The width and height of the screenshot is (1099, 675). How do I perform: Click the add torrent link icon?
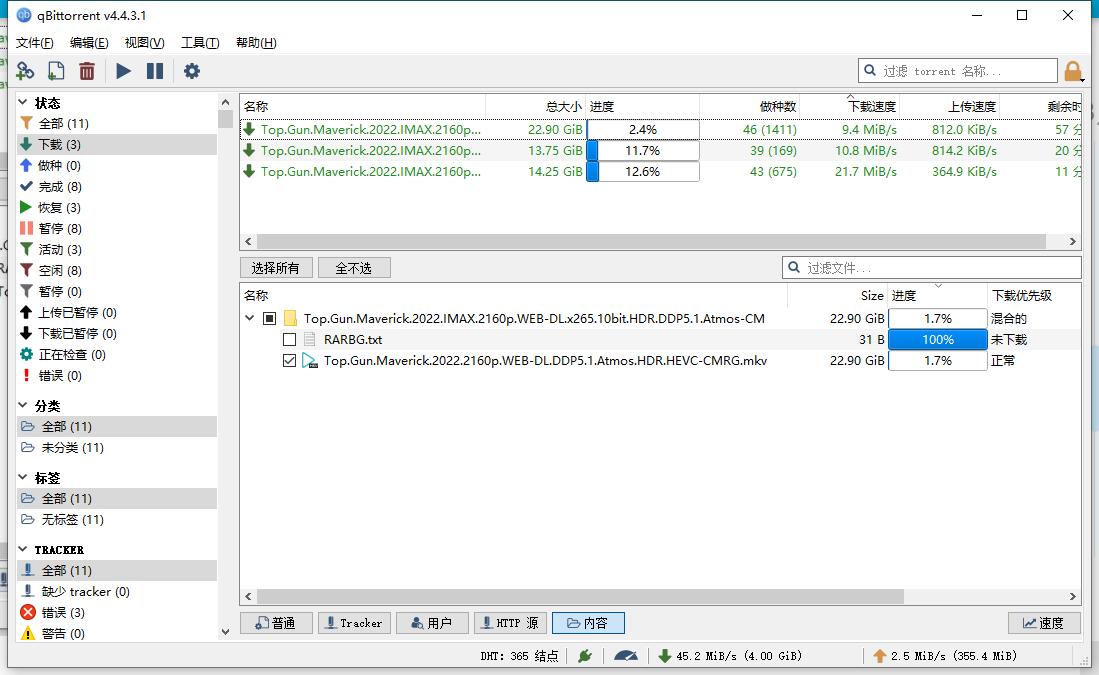tap(25, 71)
